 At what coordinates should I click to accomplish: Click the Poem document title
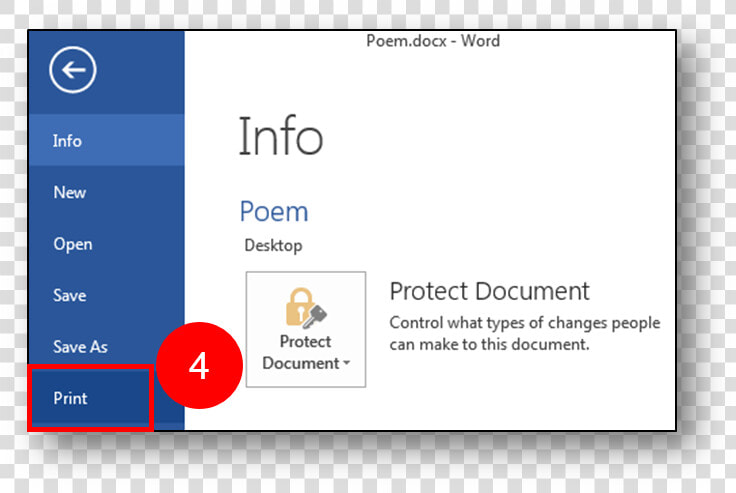coord(274,211)
